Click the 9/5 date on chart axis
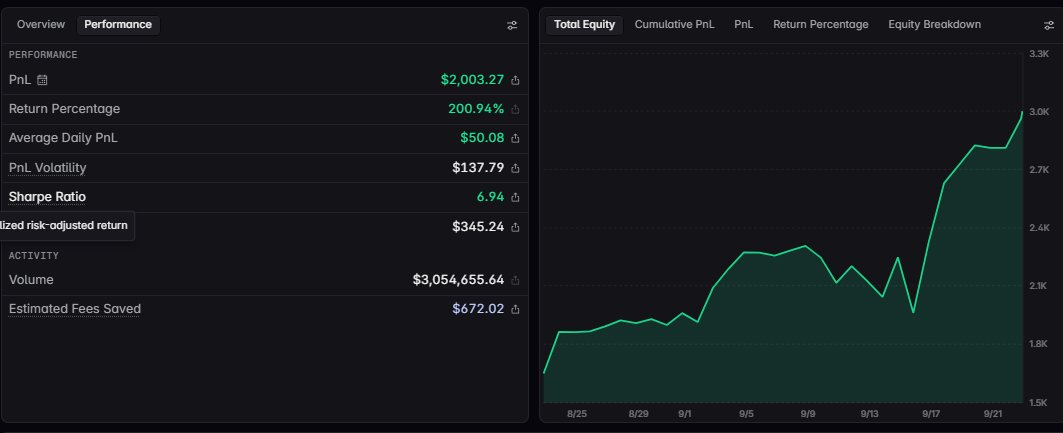Viewport: 1063px width, 433px height. 746,413
